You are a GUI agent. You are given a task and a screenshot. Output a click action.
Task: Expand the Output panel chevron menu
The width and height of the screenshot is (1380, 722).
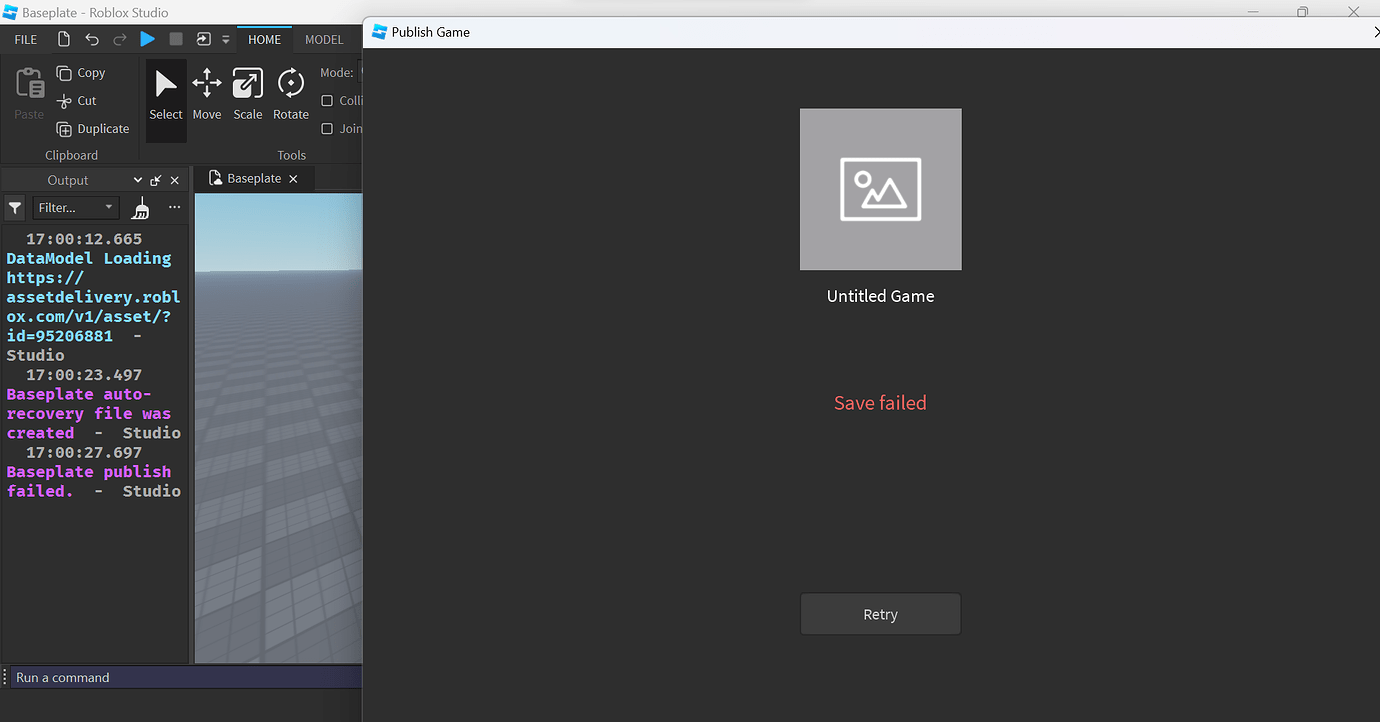tap(137, 179)
